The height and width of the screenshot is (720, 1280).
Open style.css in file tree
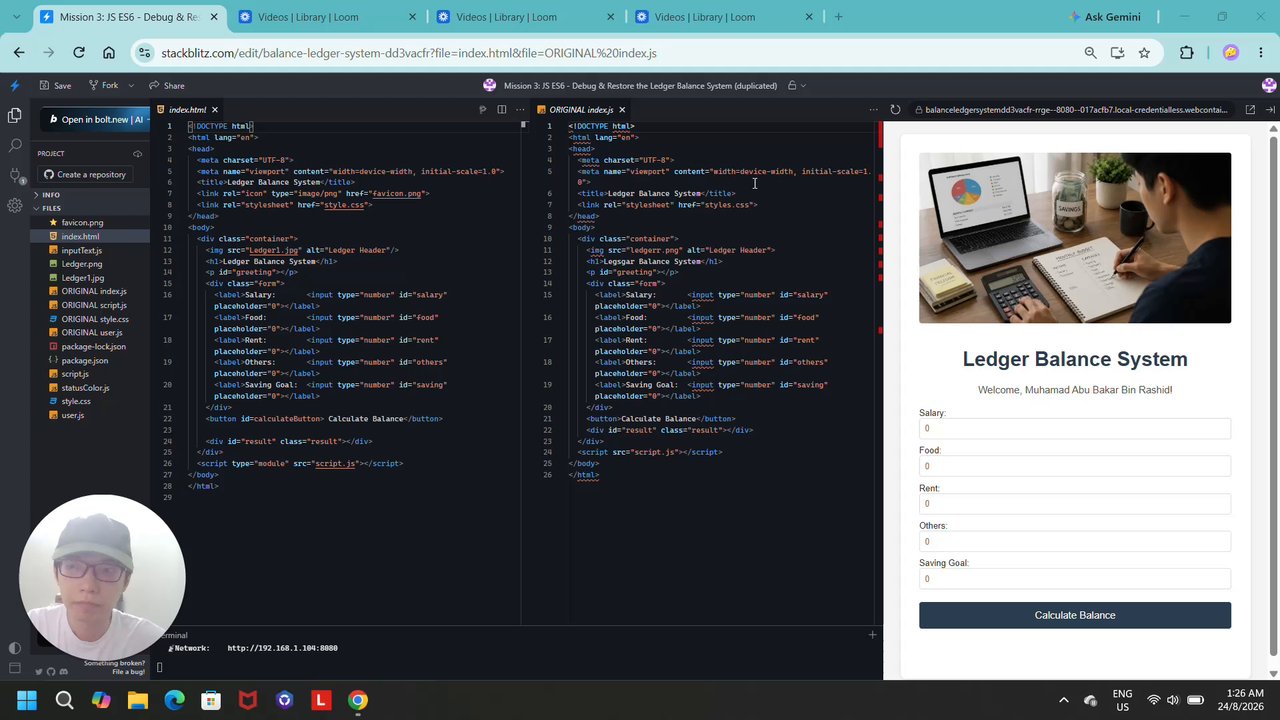coord(76,402)
